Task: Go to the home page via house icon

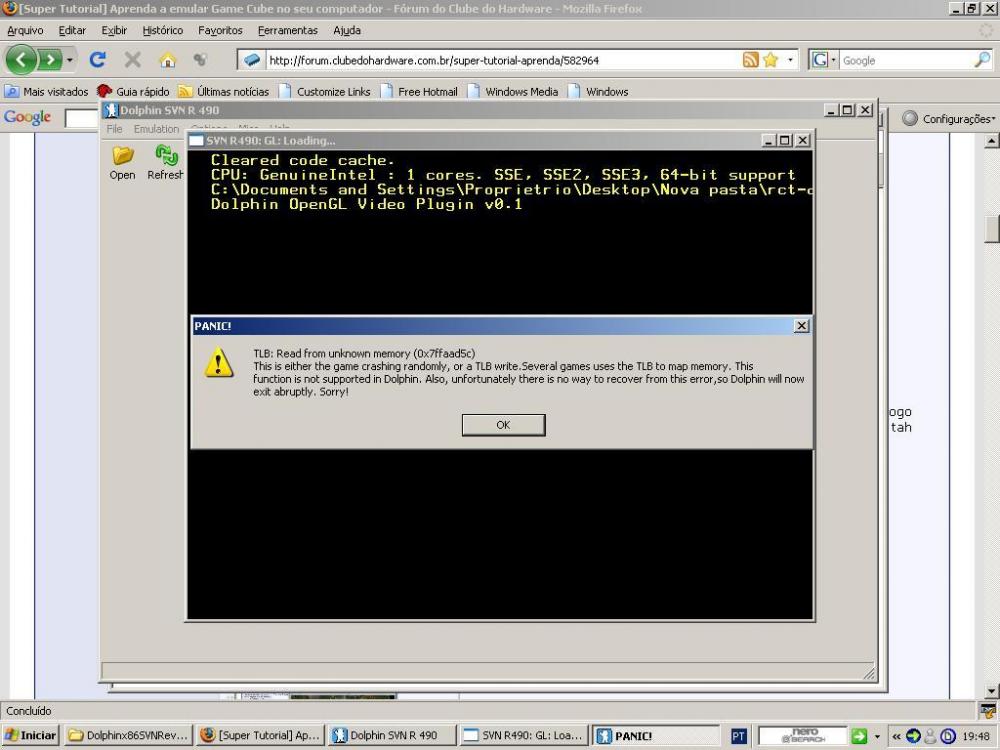Action: click(x=167, y=60)
